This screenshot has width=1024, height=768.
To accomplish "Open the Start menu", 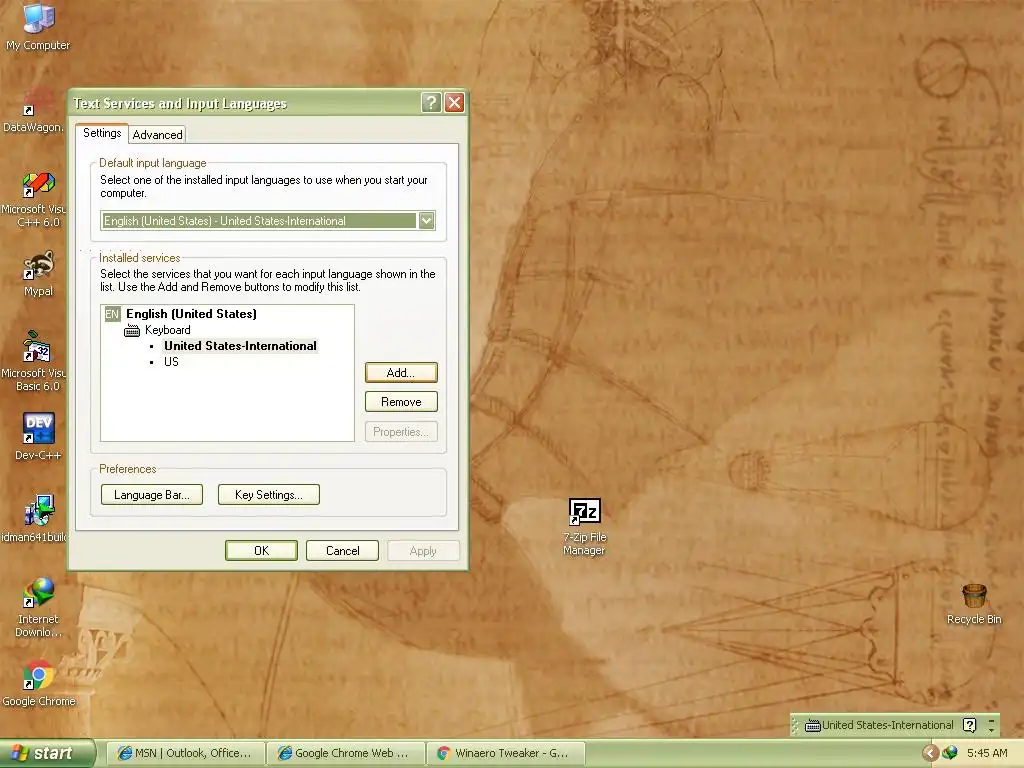I will (x=47, y=753).
